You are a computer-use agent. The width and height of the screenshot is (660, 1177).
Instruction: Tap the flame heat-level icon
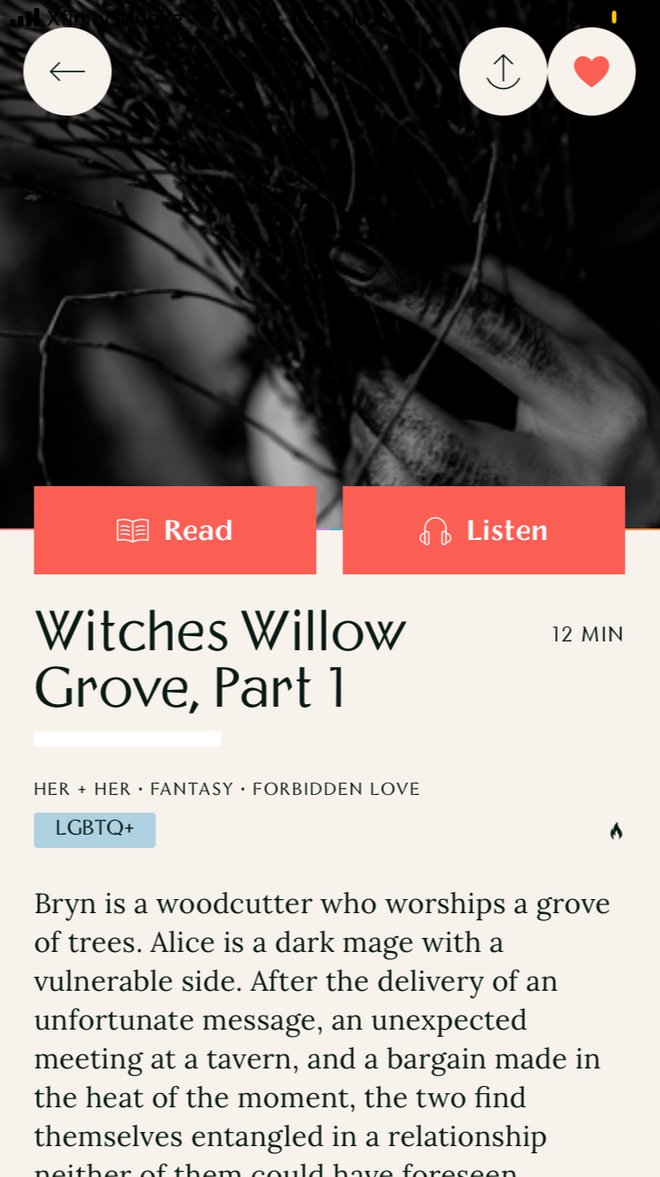click(x=616, y=831)
